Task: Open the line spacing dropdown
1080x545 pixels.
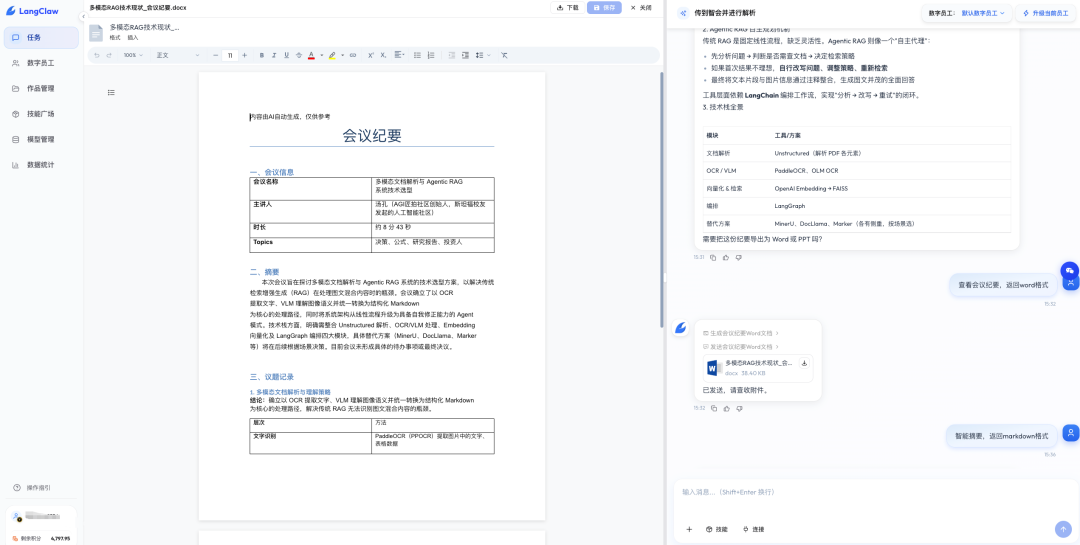Action: point(482,55)
